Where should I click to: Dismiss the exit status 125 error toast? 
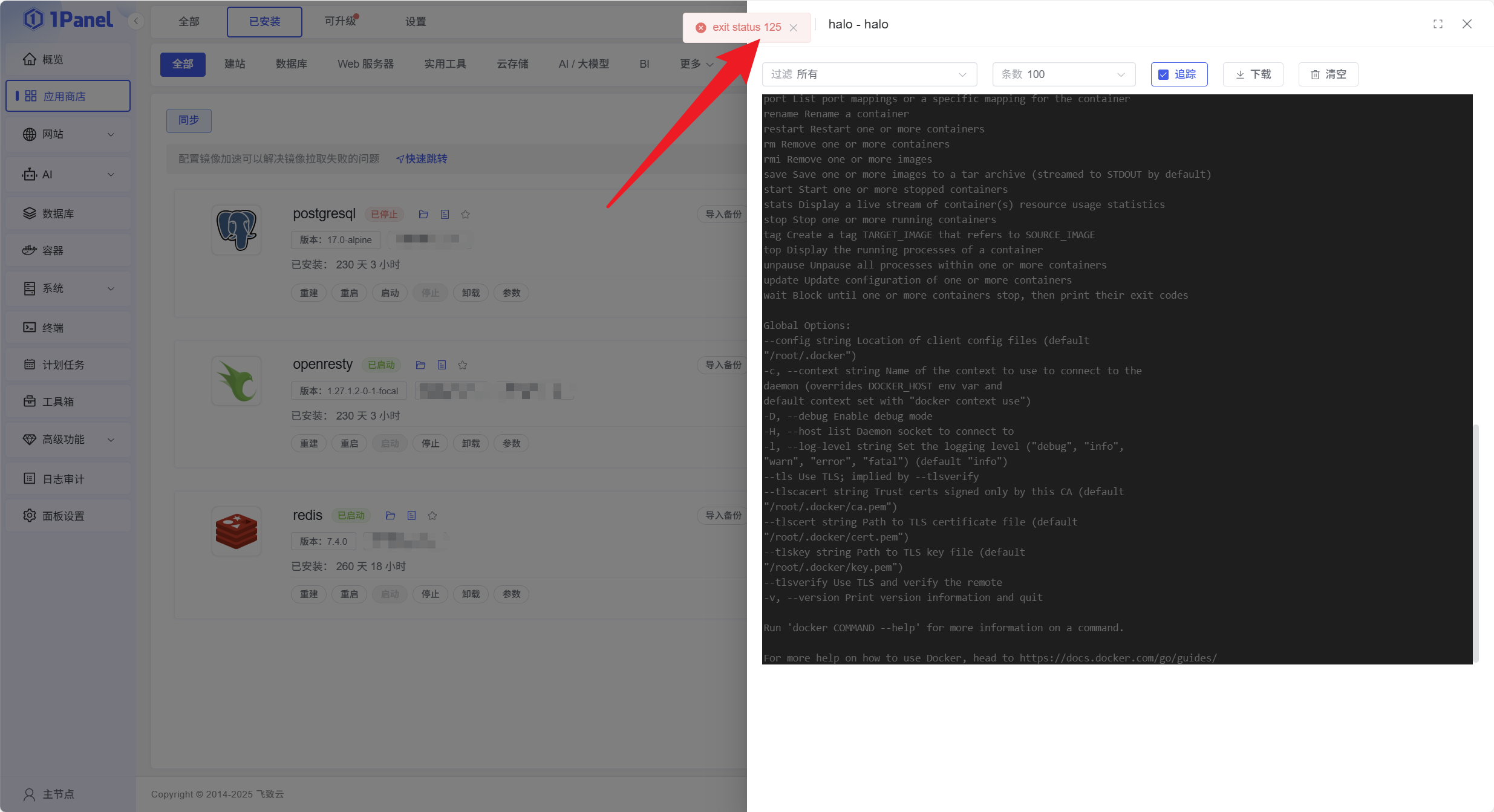pyautogui.click(x=794, y=28)
